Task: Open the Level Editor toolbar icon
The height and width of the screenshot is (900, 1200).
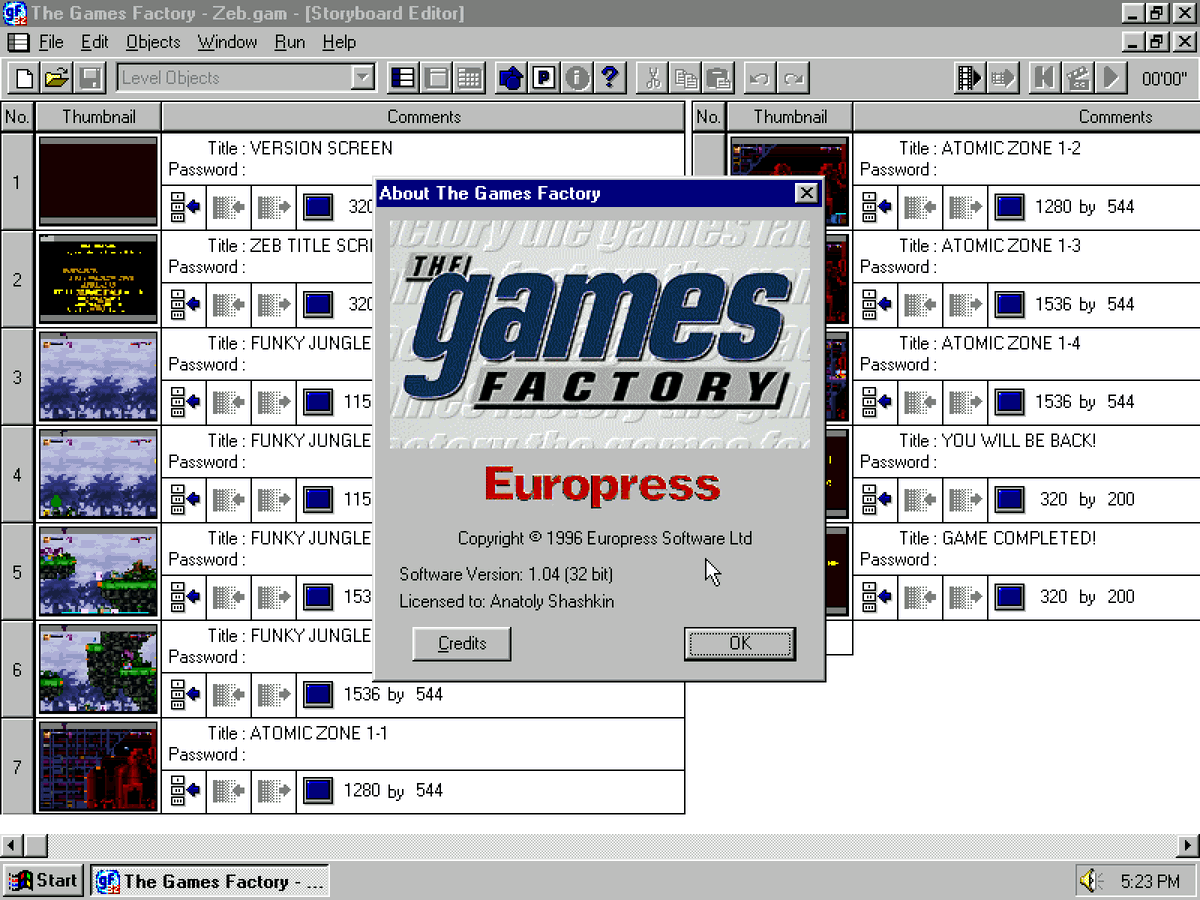Action: tap(436, 78)
